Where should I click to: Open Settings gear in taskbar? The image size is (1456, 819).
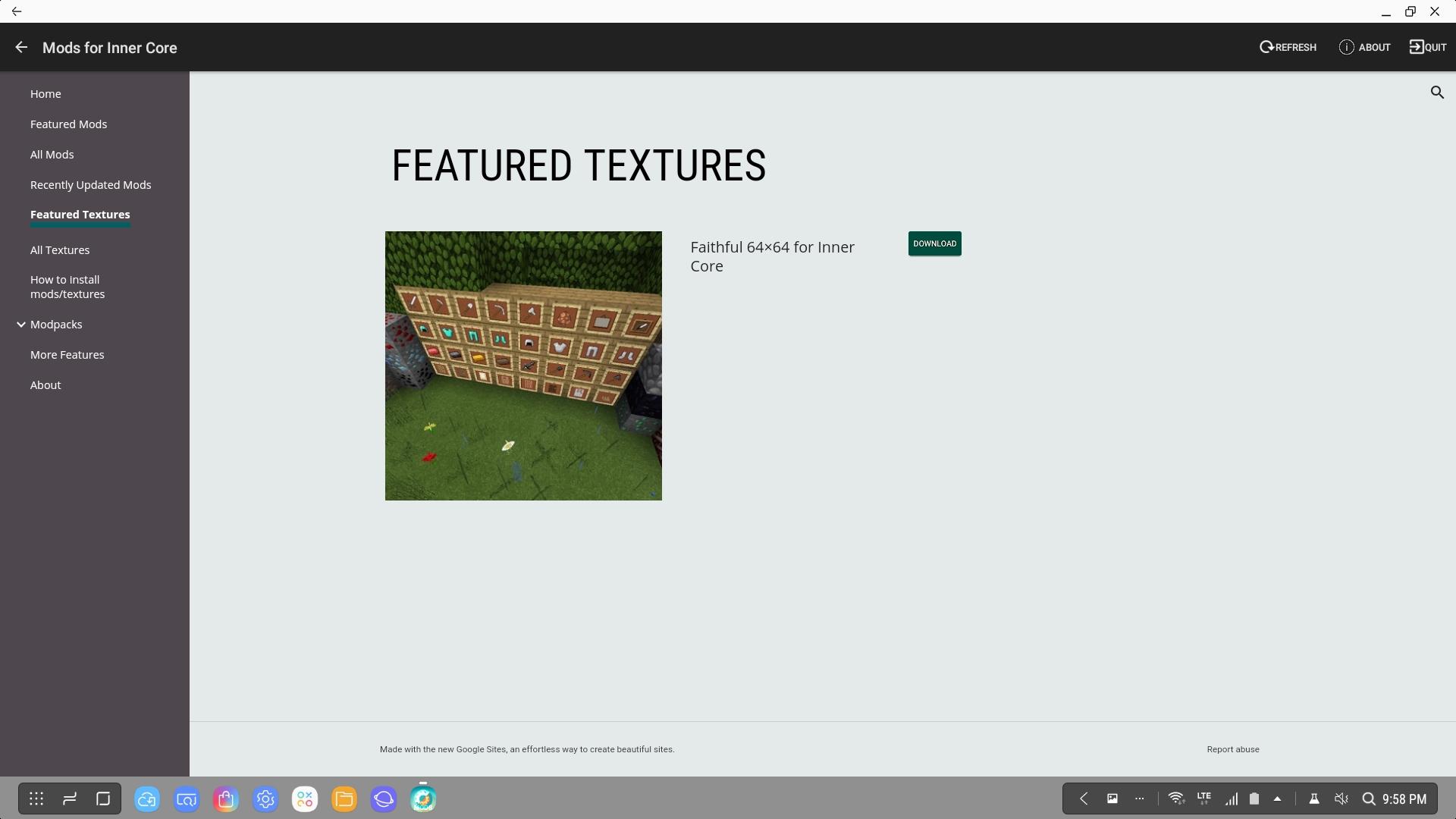click(265, 799)
